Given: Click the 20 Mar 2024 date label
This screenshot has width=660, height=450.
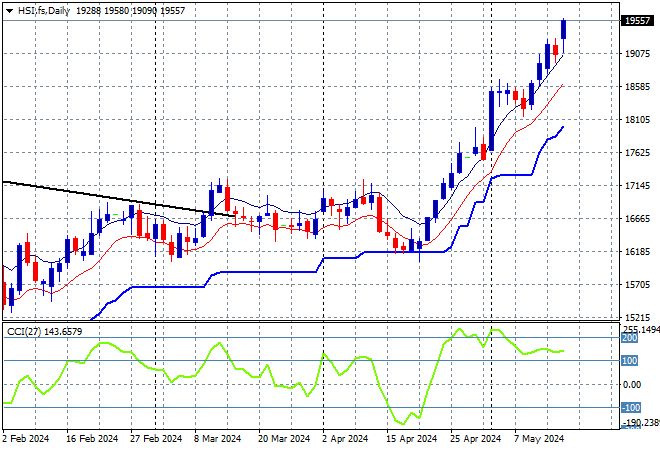Looking at the screenshot, I should (283, 439).
